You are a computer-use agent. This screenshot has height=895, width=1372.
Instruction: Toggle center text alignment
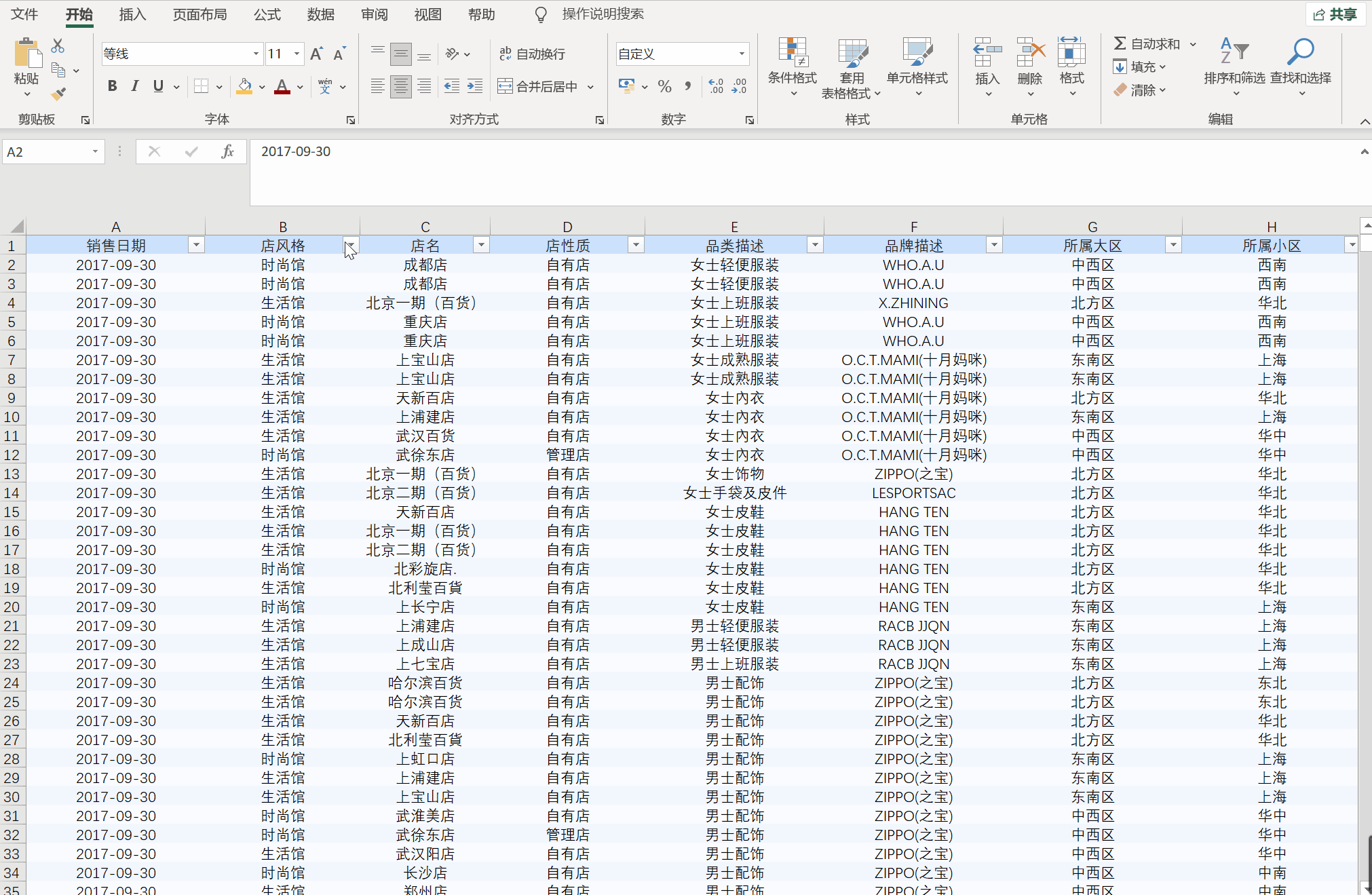pos(401,86)
